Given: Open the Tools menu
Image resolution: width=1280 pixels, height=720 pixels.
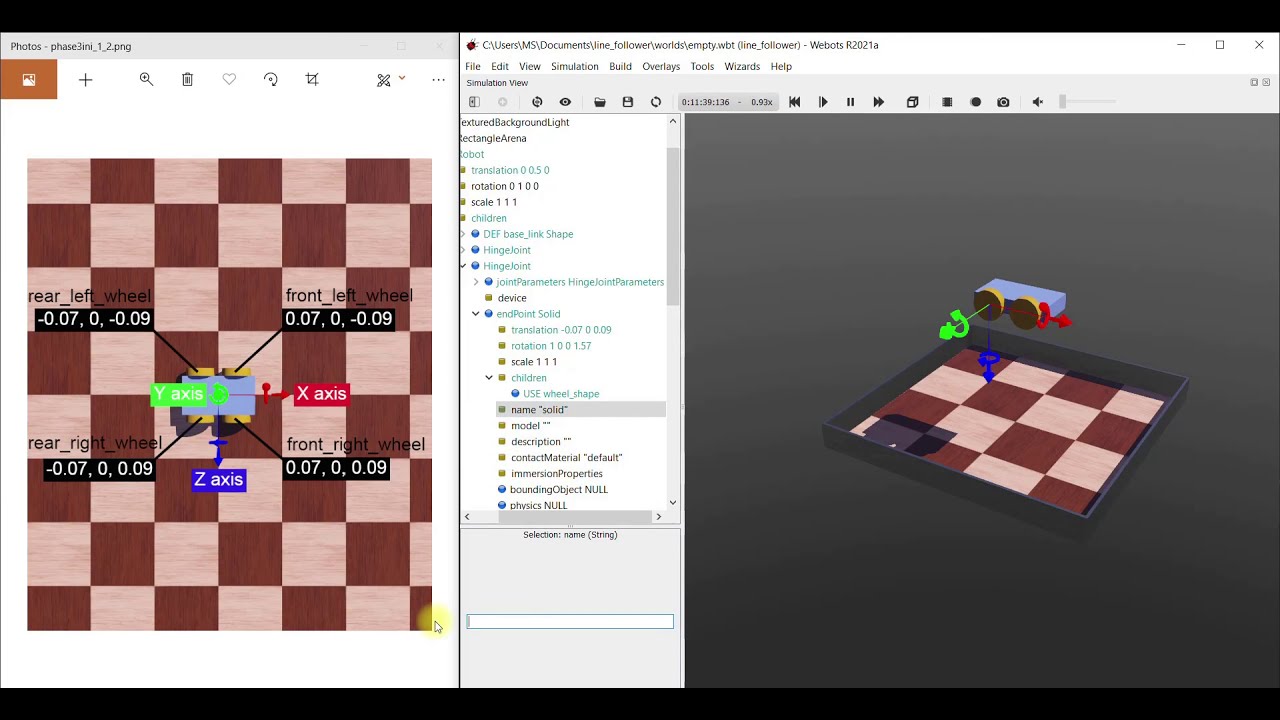Looking at the screenshot, I should (702, 67).
